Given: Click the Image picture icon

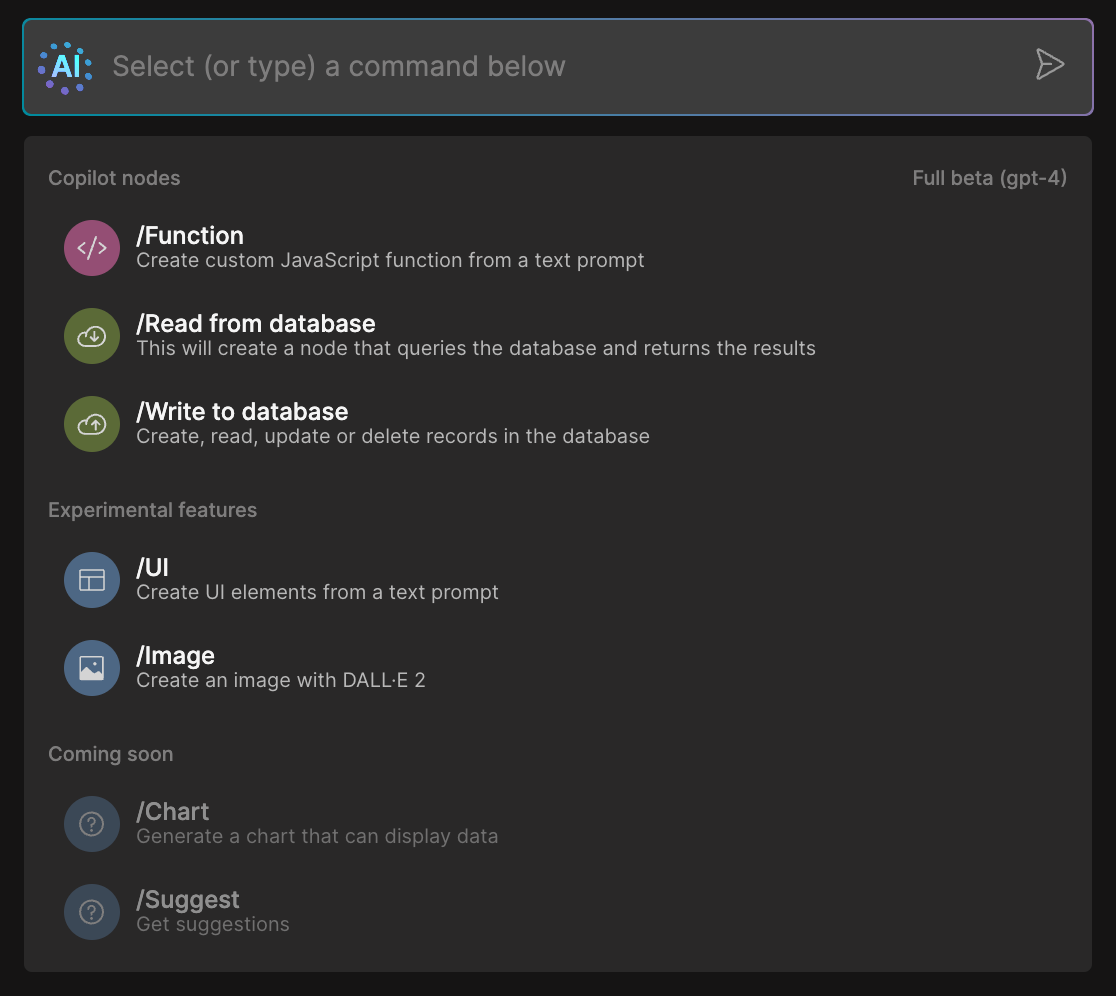Looking at the screenshot, I should point(92,668).
